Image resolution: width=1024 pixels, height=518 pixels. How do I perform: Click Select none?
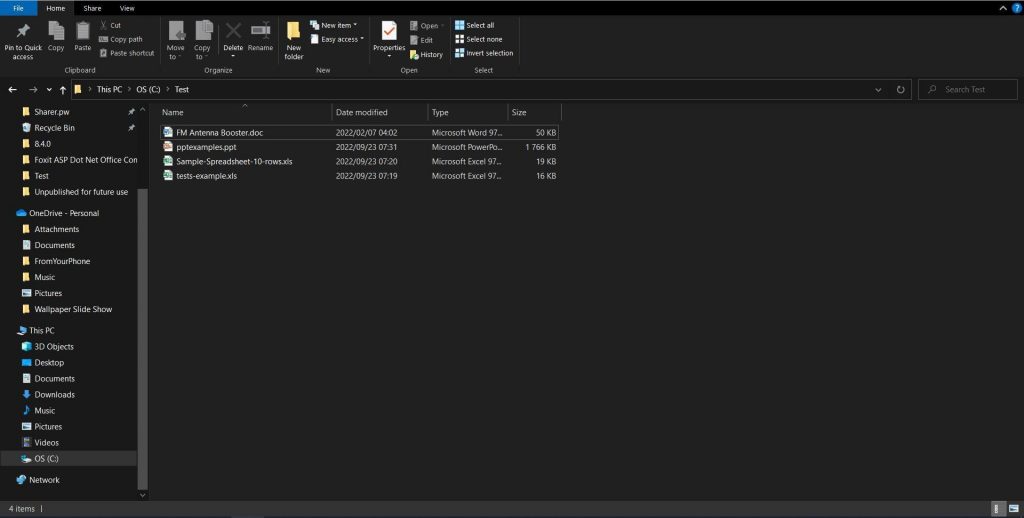coord(479,39)
